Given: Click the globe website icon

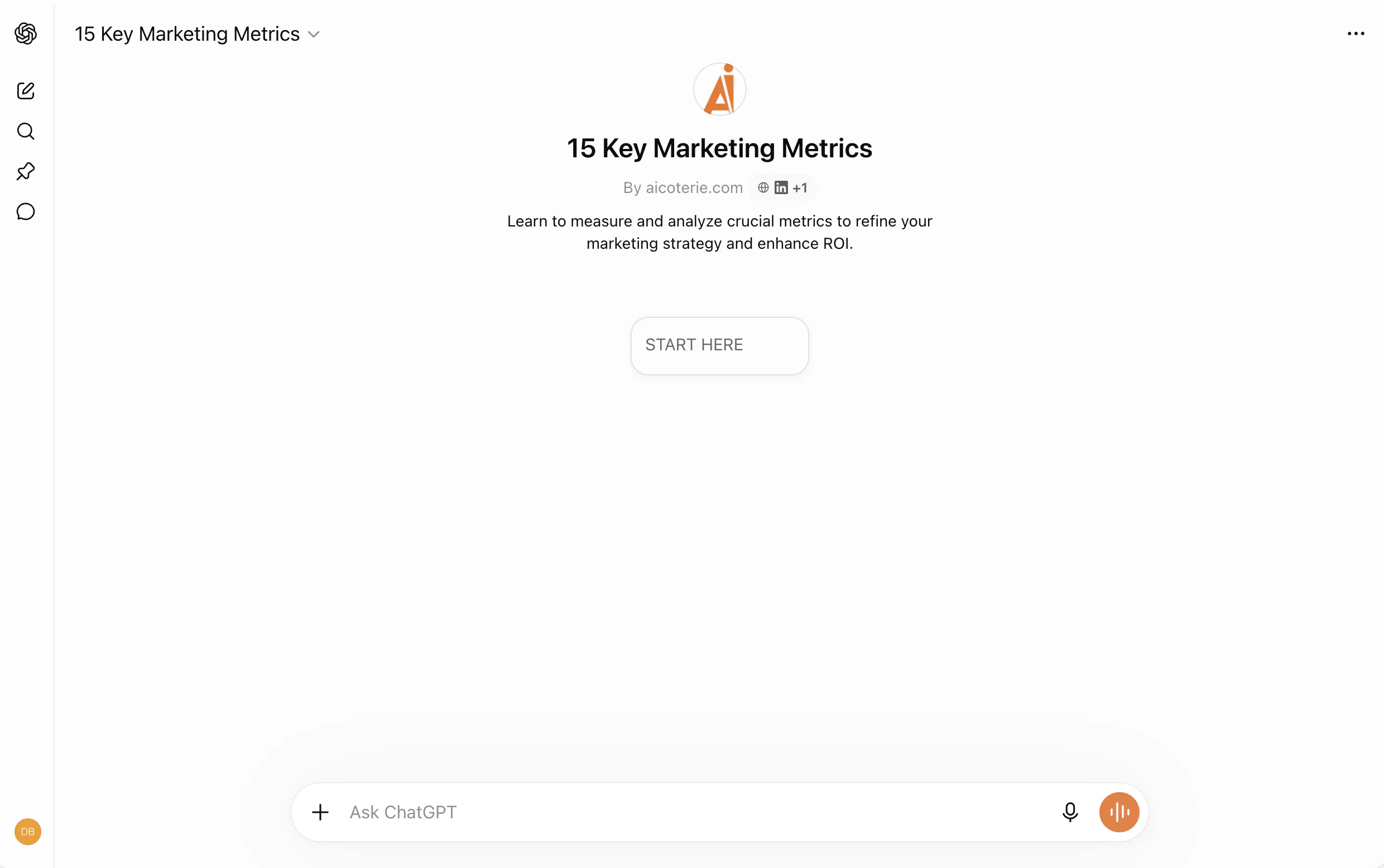Looking at the screenshot, I should pos(763,187).
